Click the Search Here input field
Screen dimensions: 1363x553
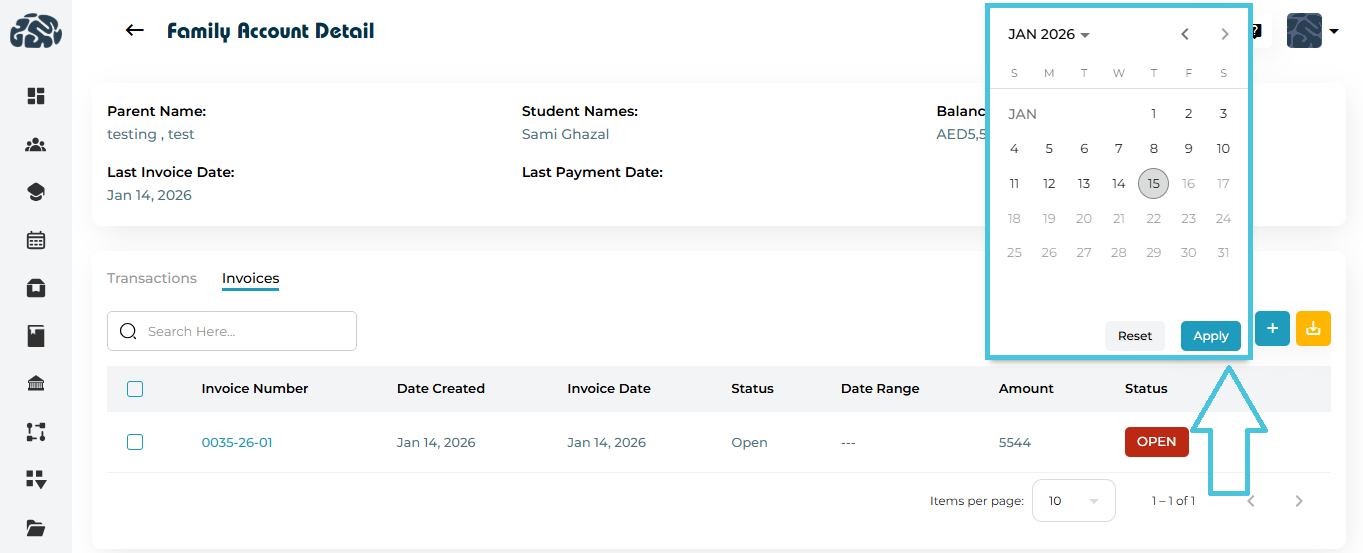(x=245, y=331)
